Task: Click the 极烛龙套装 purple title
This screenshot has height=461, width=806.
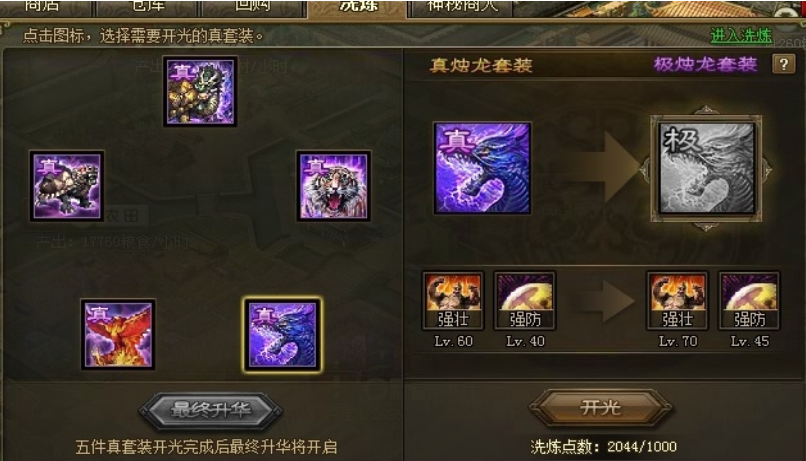Action: pyautogui.click(x=705, y=64)
